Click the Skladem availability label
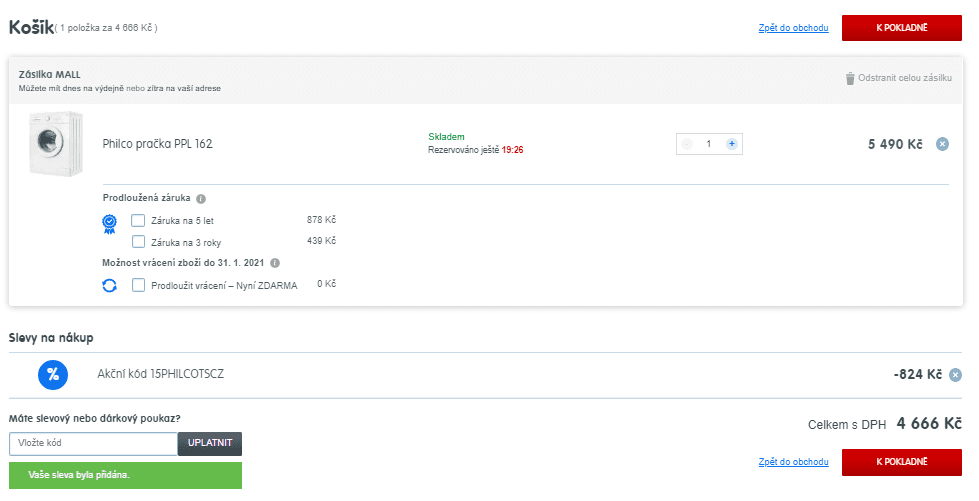The height and width of the screenshot is (501, 979). (446, 137)
